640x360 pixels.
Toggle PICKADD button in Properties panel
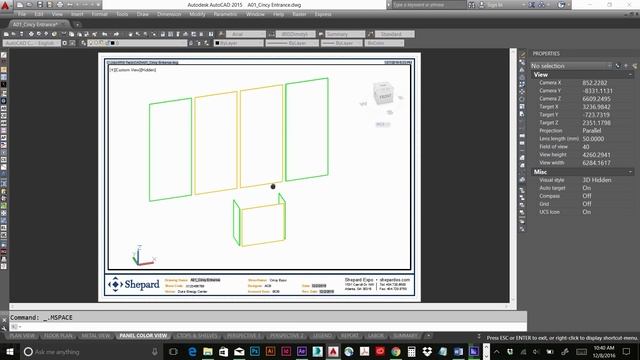[x=618, y=66]
